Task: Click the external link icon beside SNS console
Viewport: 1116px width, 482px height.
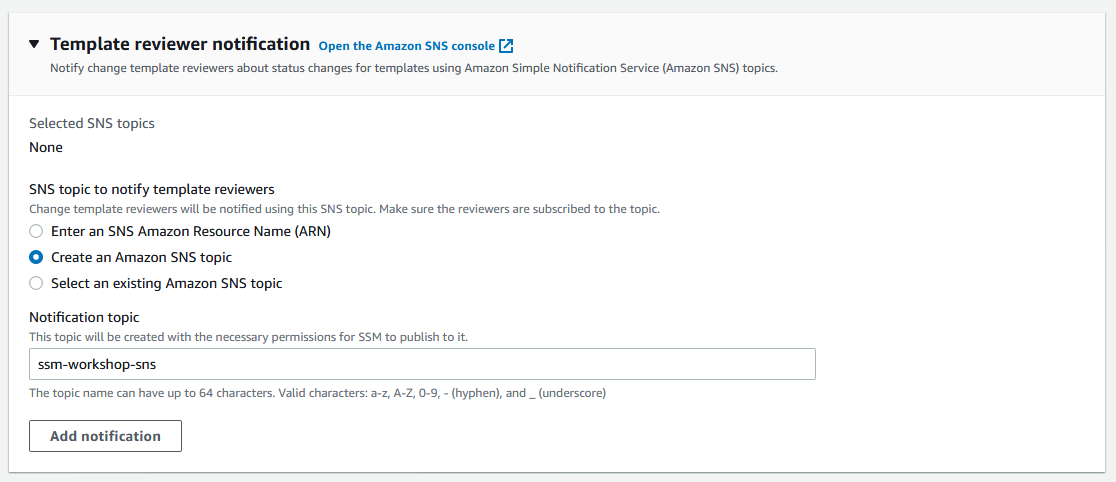Action: [506, 46]
